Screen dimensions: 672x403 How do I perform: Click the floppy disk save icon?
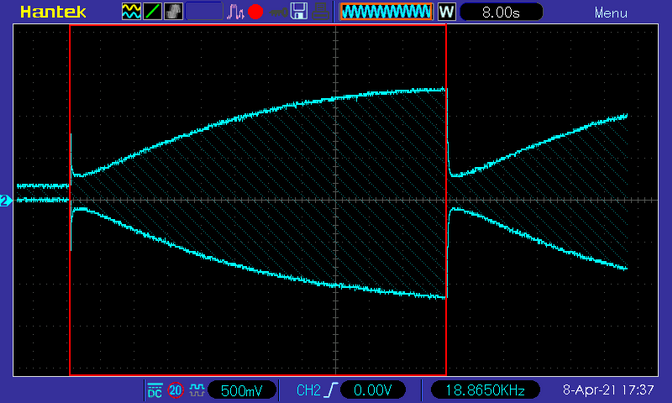tap(299, 11)
